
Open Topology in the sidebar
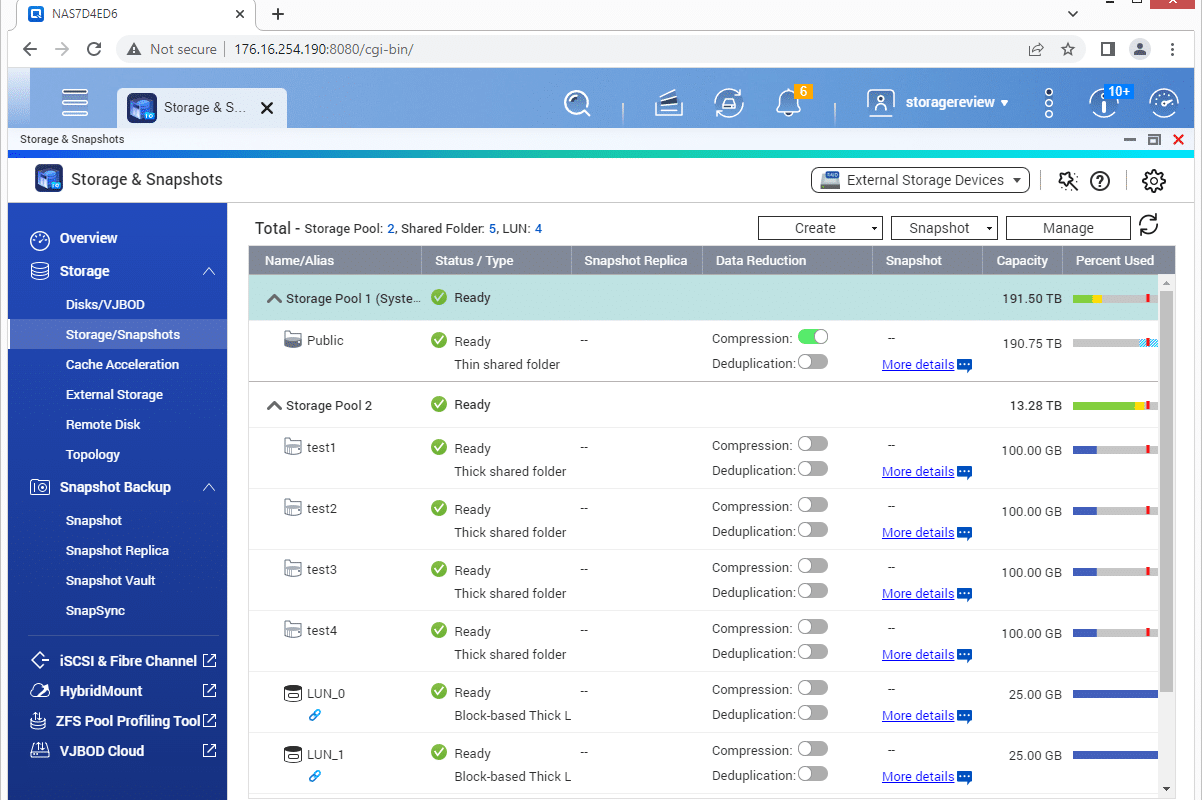[x=93, y=454]
